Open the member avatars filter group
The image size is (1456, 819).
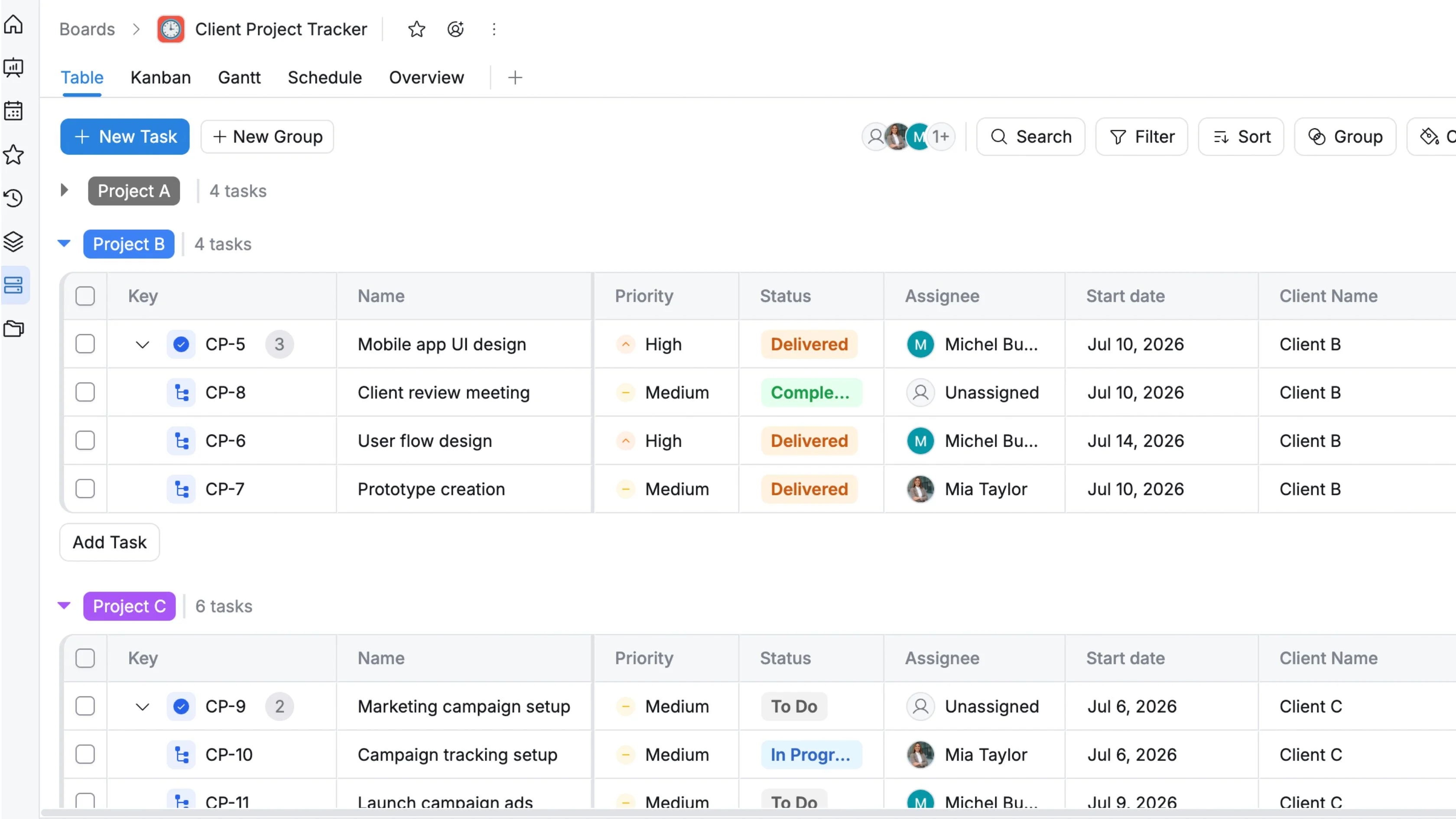908,137
